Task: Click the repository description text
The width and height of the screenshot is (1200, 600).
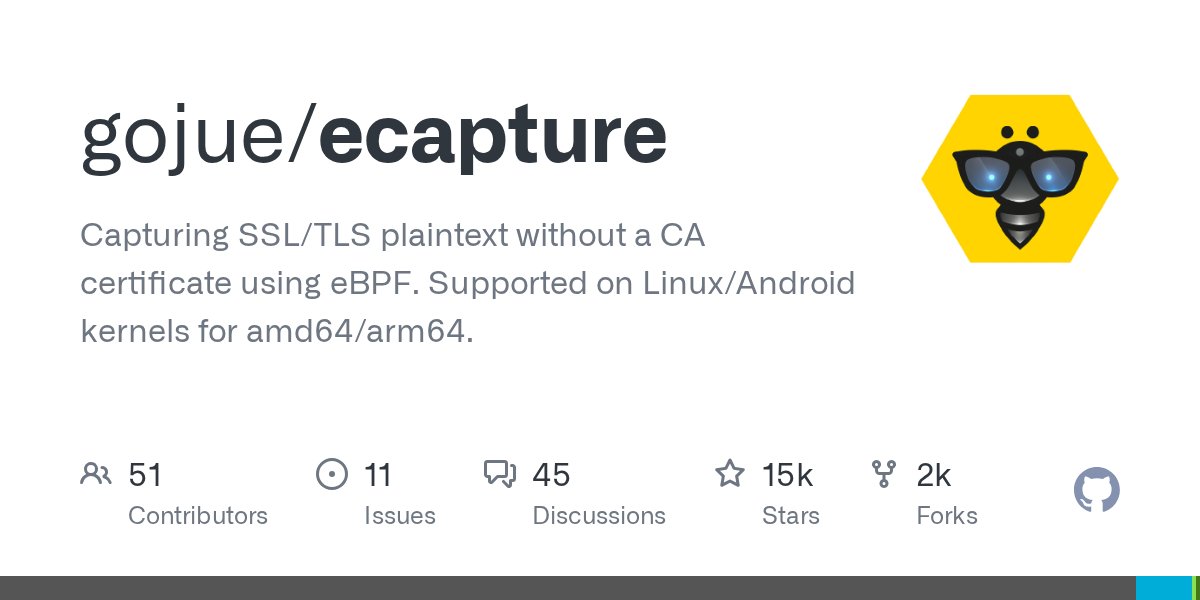Action: 467,284
